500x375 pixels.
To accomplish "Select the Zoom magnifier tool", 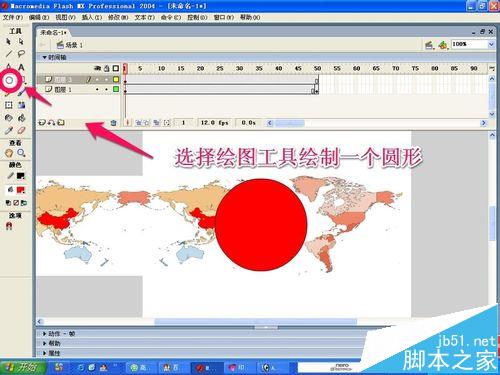I will click(x=21, y=153).
